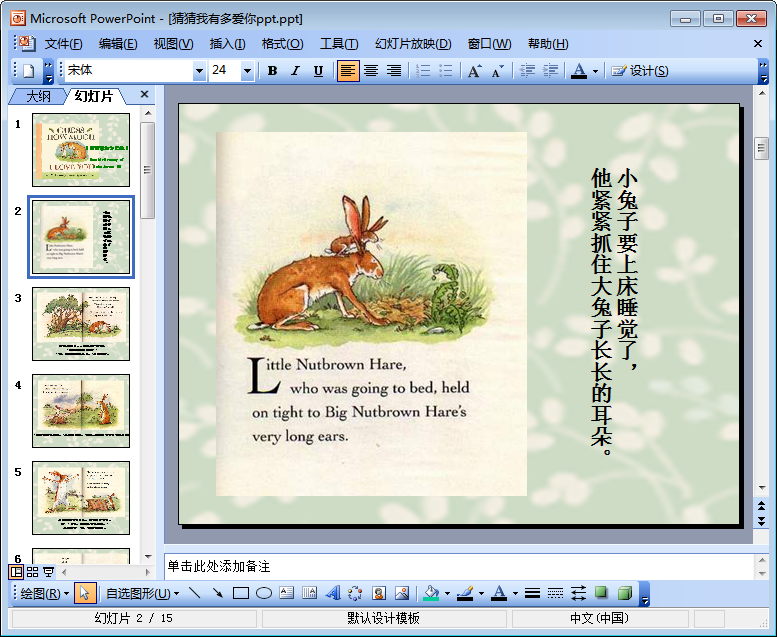
Task: Toggle numbered list formatting
Action: click(x=423, y=71)
